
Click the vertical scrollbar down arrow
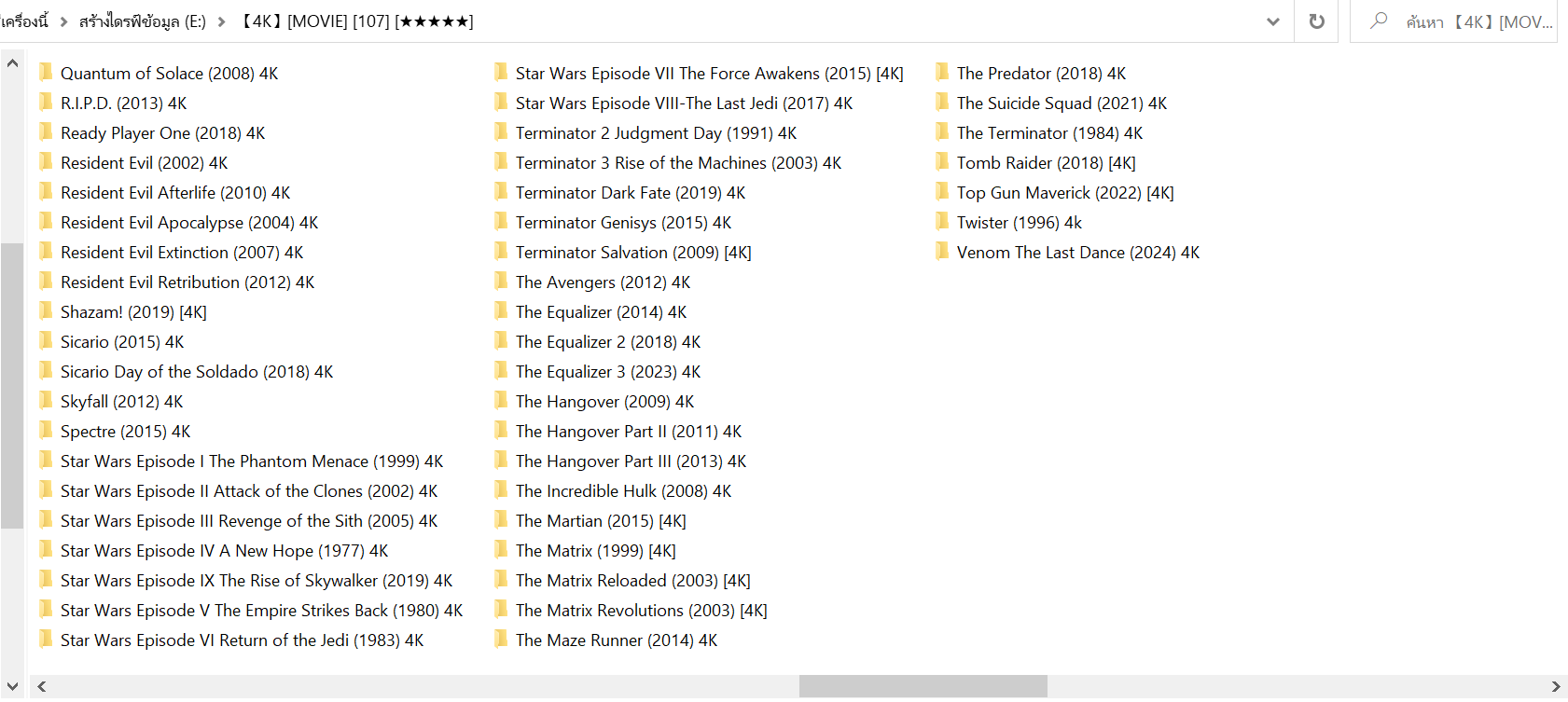point(12,687)
